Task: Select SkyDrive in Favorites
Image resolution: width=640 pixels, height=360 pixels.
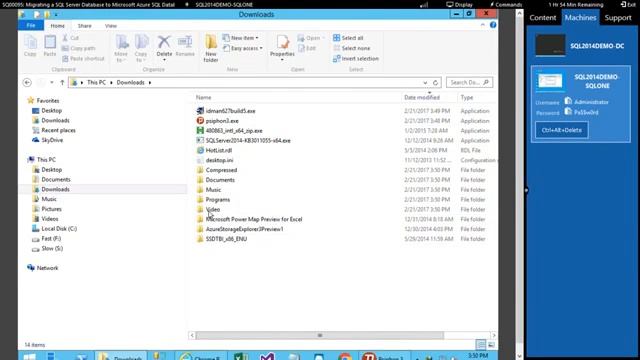Action: (52, 140)
